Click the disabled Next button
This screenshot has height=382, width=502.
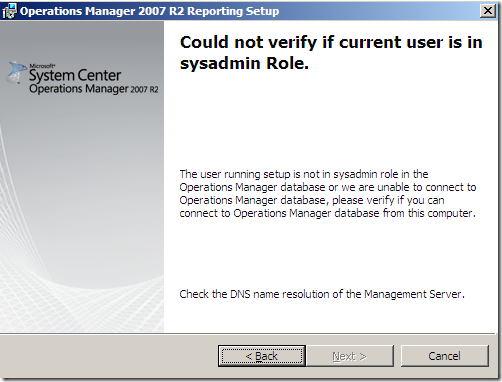[x=350, y=356]
